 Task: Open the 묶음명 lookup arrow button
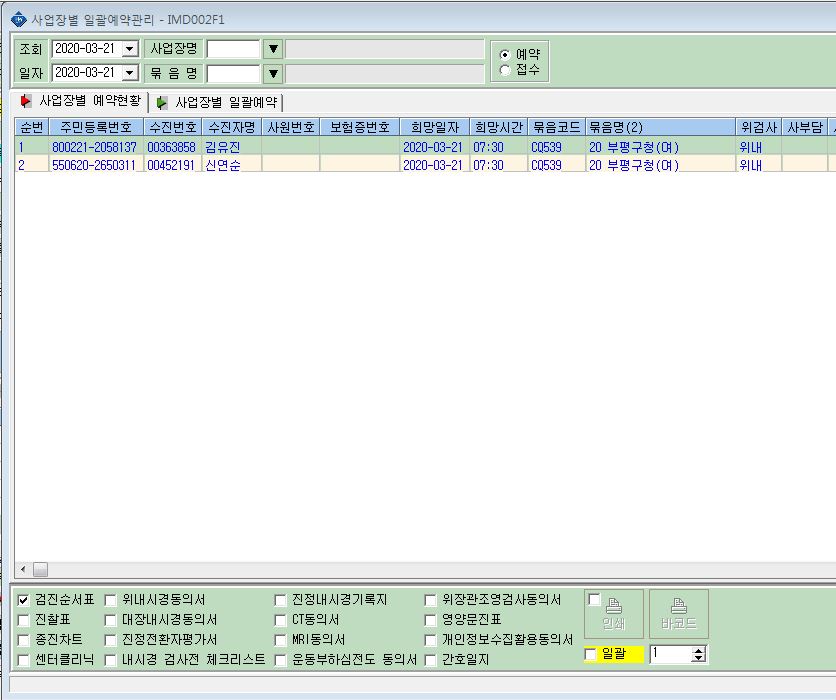[x=273, y=73]
